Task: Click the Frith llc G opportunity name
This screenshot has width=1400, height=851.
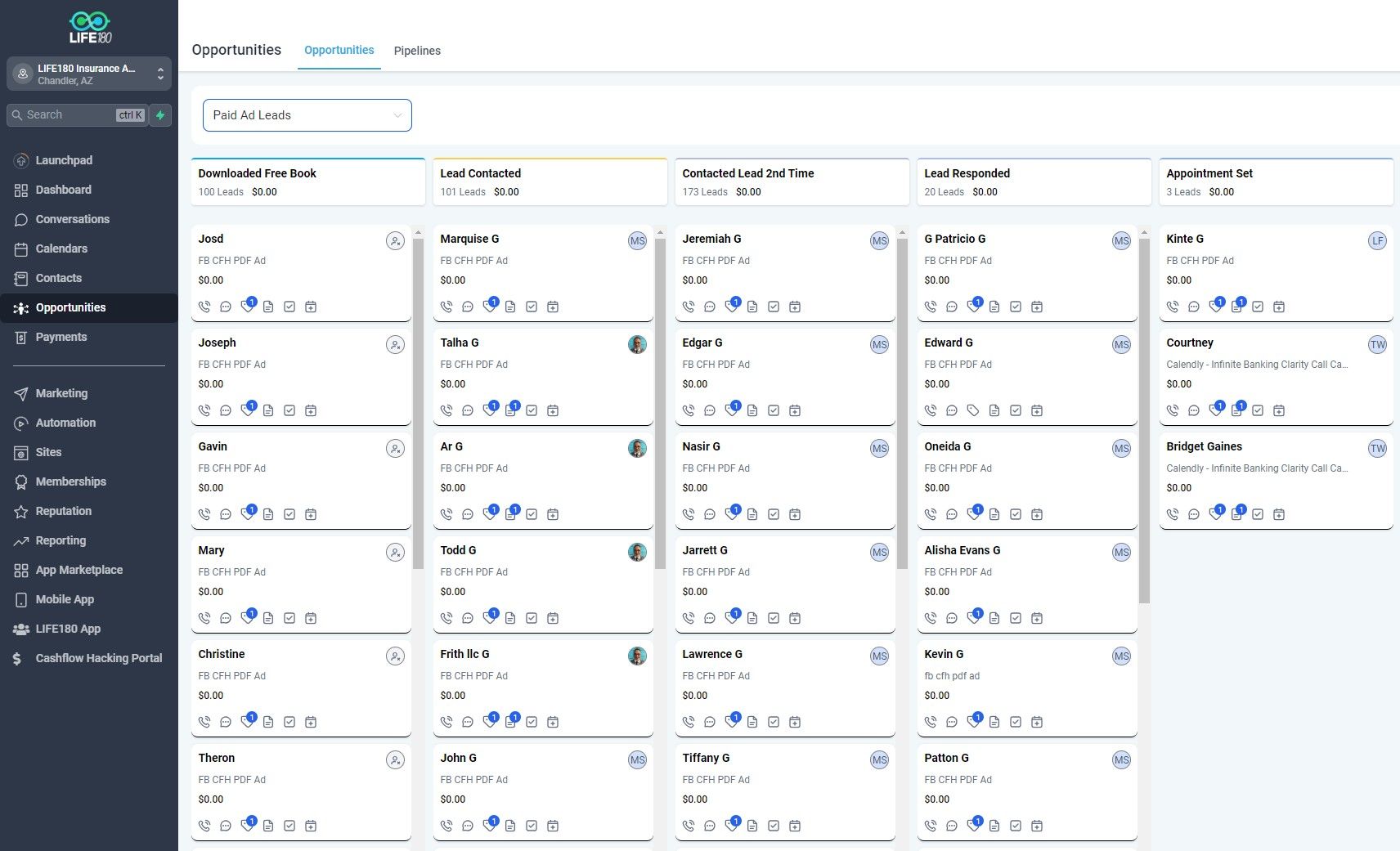Action: point(464,654)
